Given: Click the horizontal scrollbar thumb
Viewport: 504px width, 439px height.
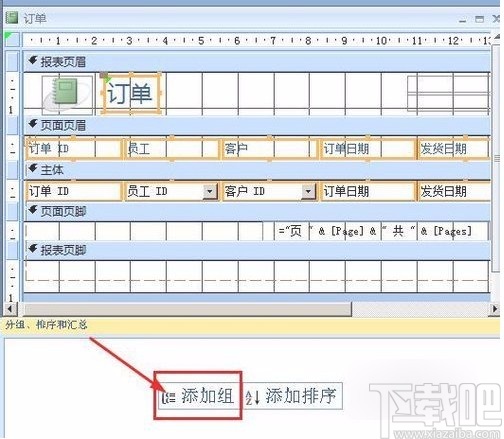Looking at the screenshot, I should coord(187,309).
